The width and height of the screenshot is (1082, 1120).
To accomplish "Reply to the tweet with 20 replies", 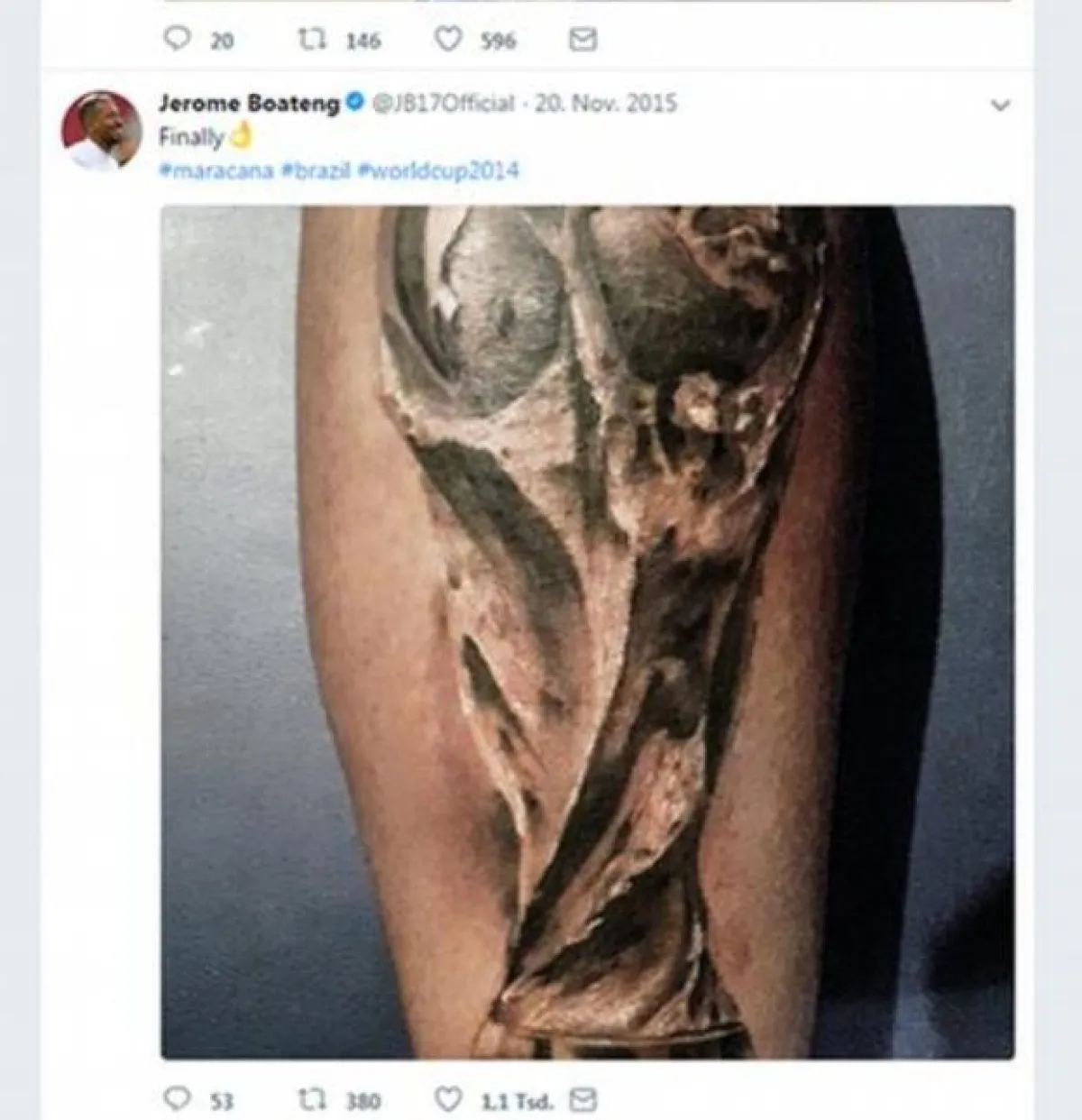I will [178, 39].
